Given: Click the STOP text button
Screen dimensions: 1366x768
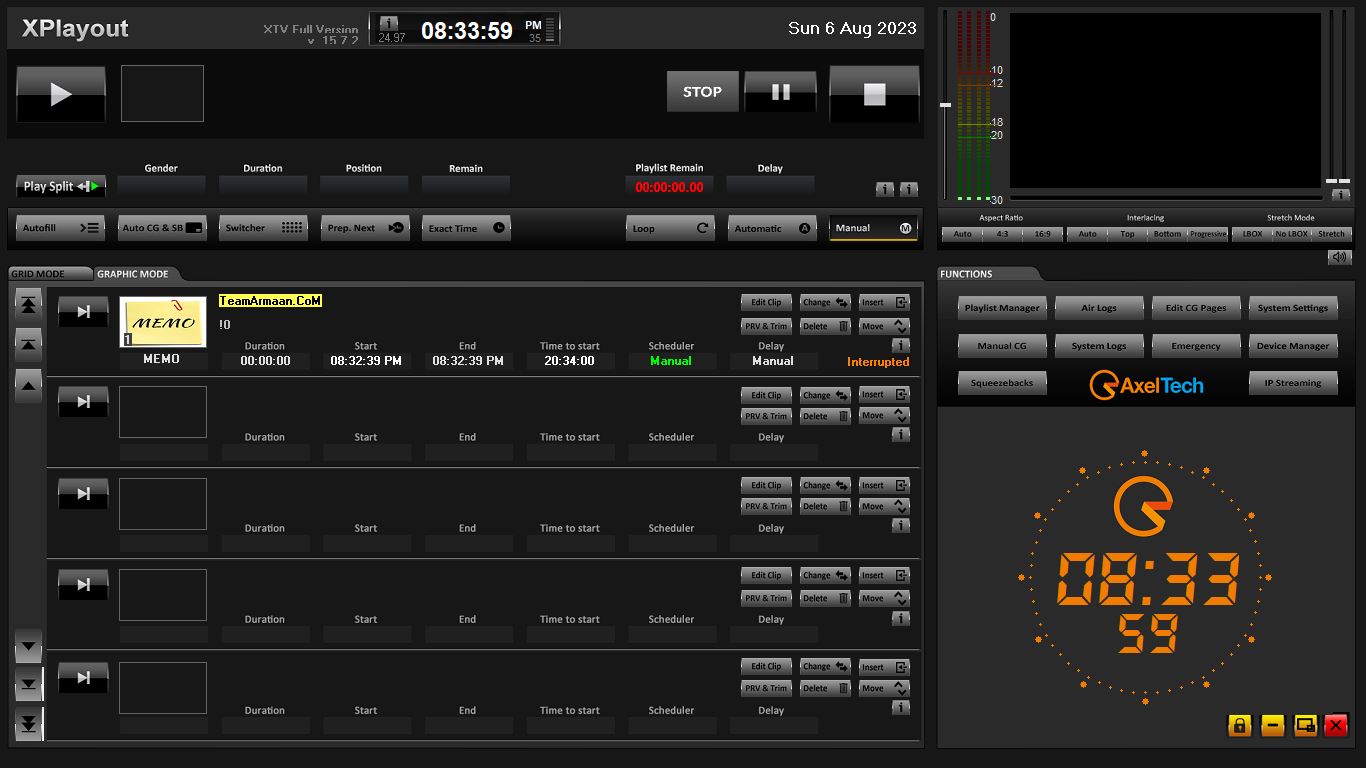Looking at the screenshot, I should (x=702, y=92).
